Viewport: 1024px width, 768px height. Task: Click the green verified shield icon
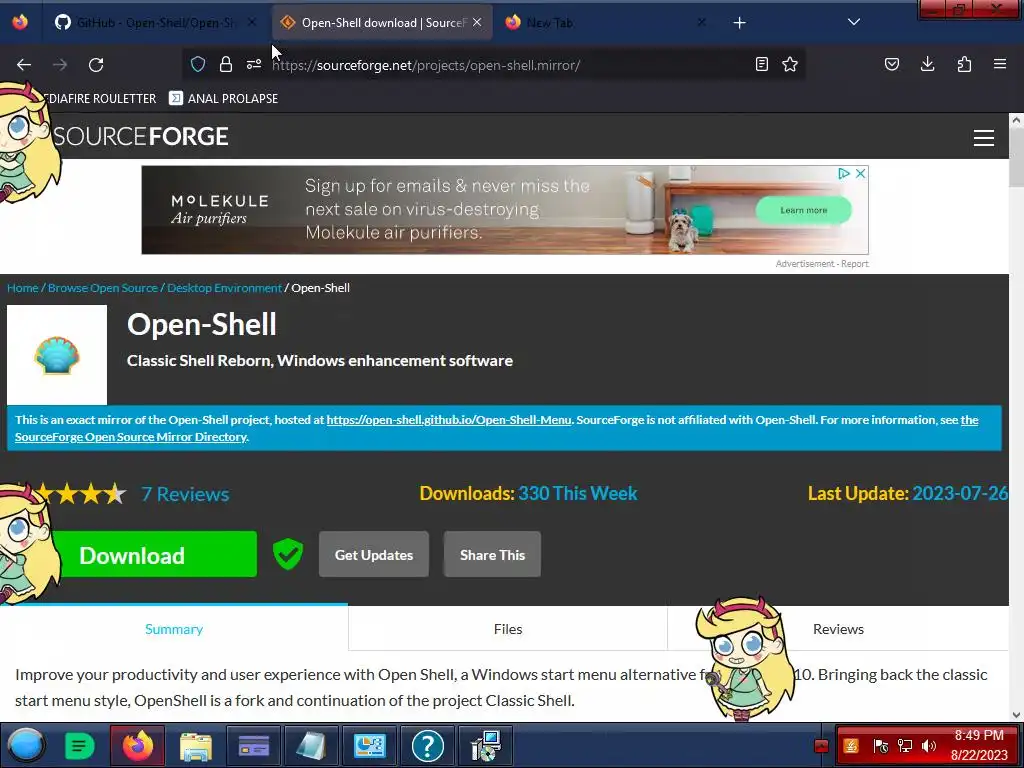point(287,554)
